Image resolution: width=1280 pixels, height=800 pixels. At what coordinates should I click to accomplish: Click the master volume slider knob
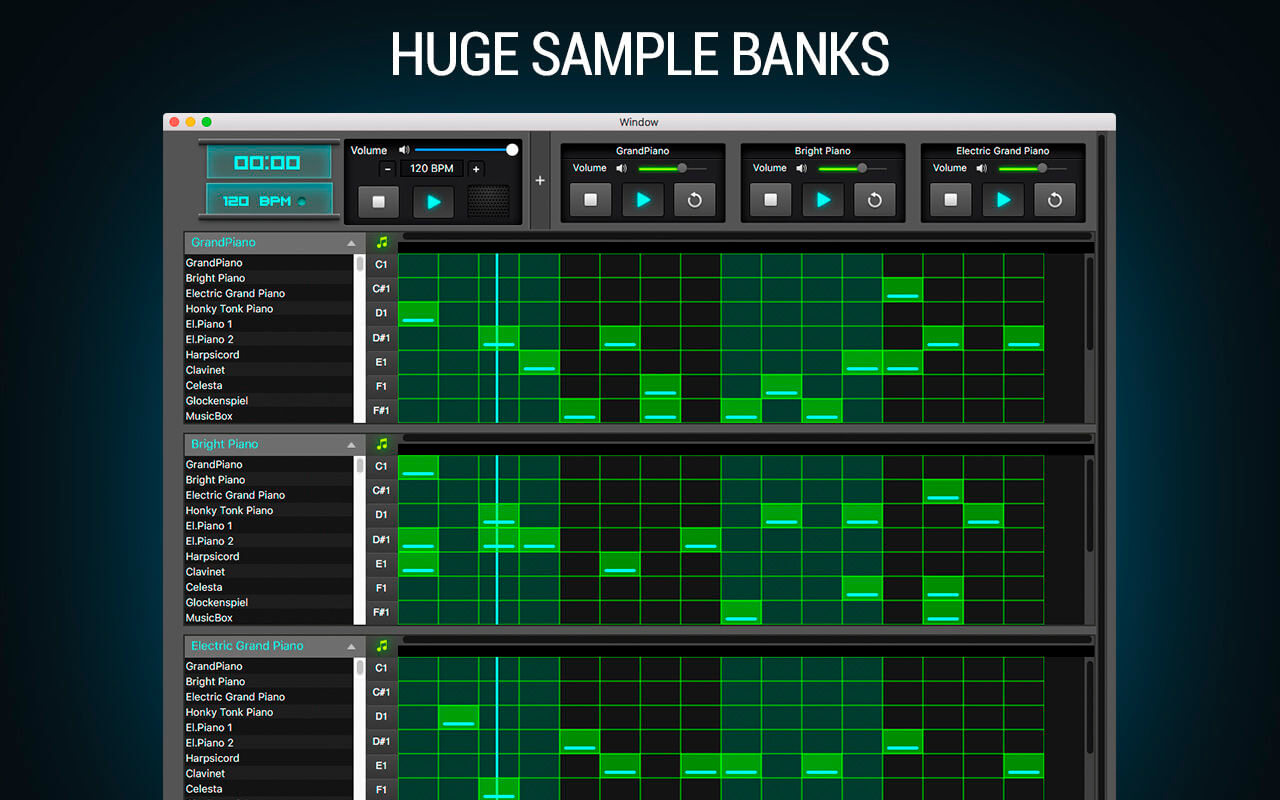tap(512, 150)
